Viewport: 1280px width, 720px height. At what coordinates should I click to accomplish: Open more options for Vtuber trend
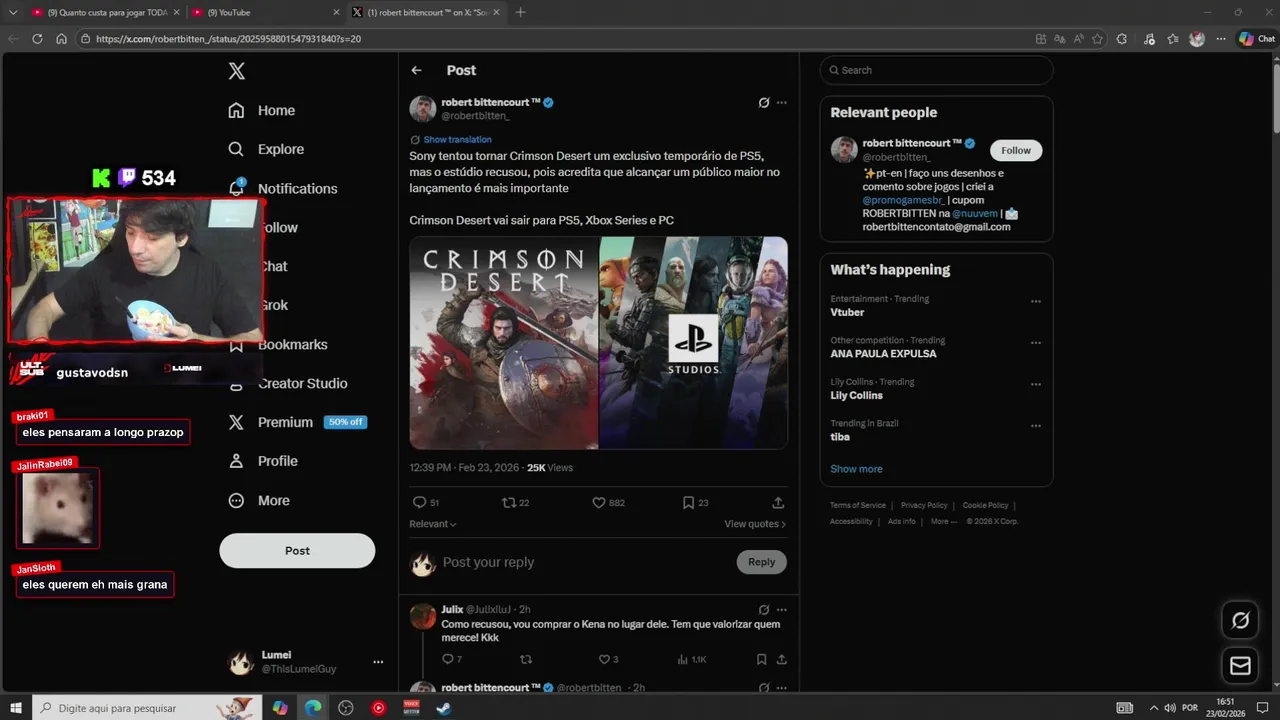1036,301
